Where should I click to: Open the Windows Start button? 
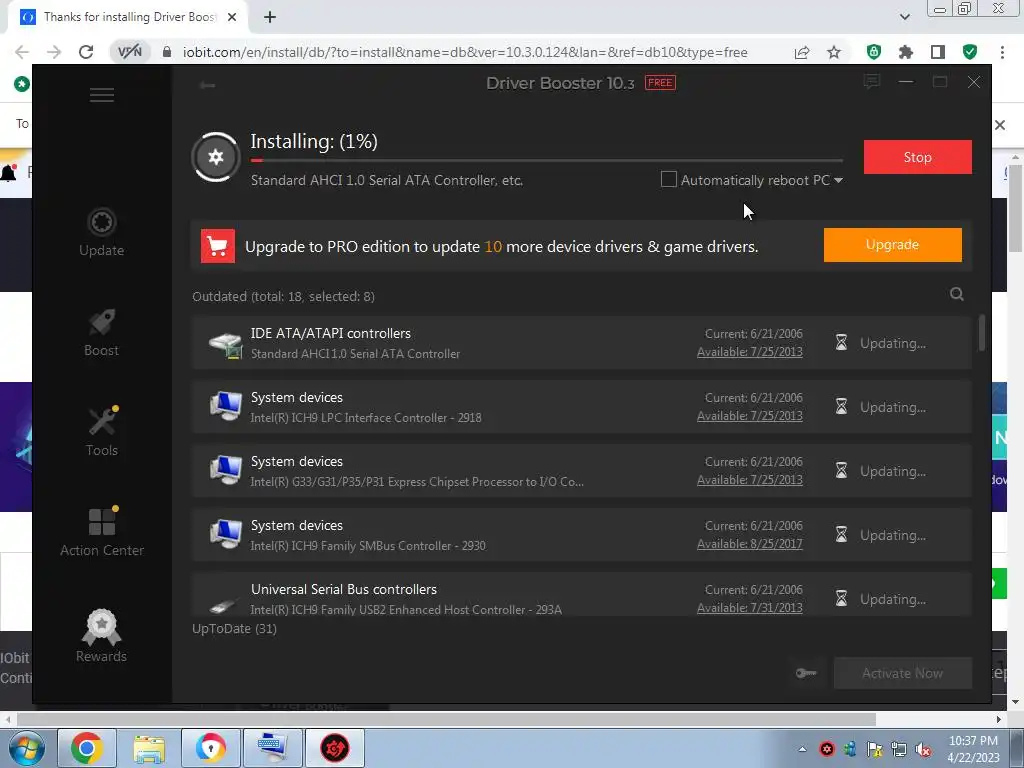26,748
